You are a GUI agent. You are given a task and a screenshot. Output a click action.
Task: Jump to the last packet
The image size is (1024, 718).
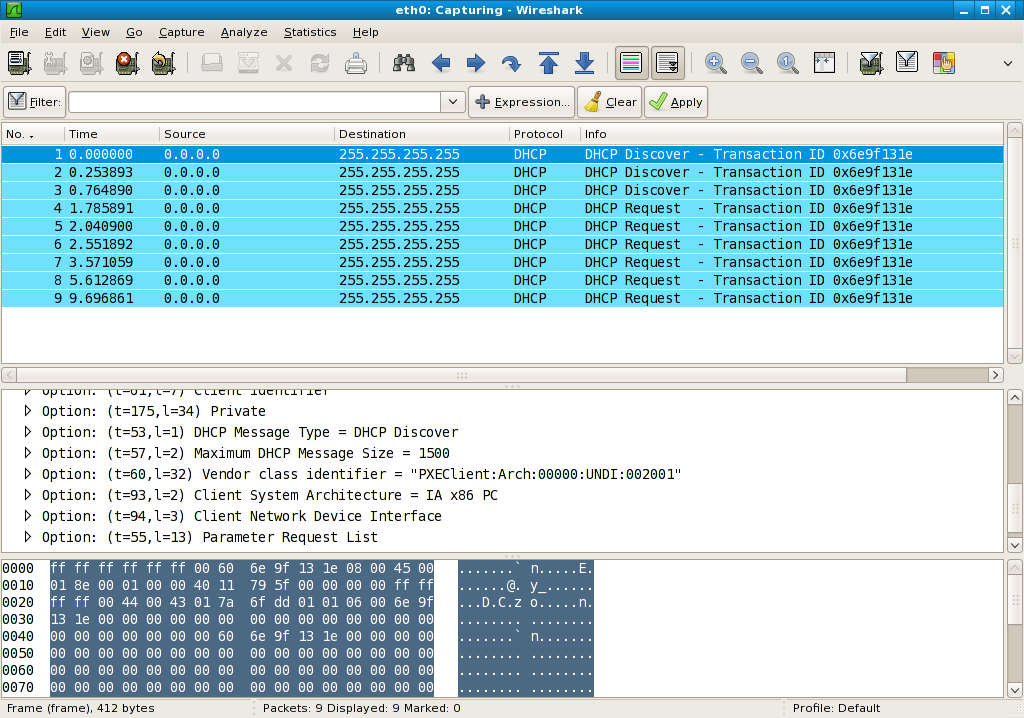(x=584, y=63)
